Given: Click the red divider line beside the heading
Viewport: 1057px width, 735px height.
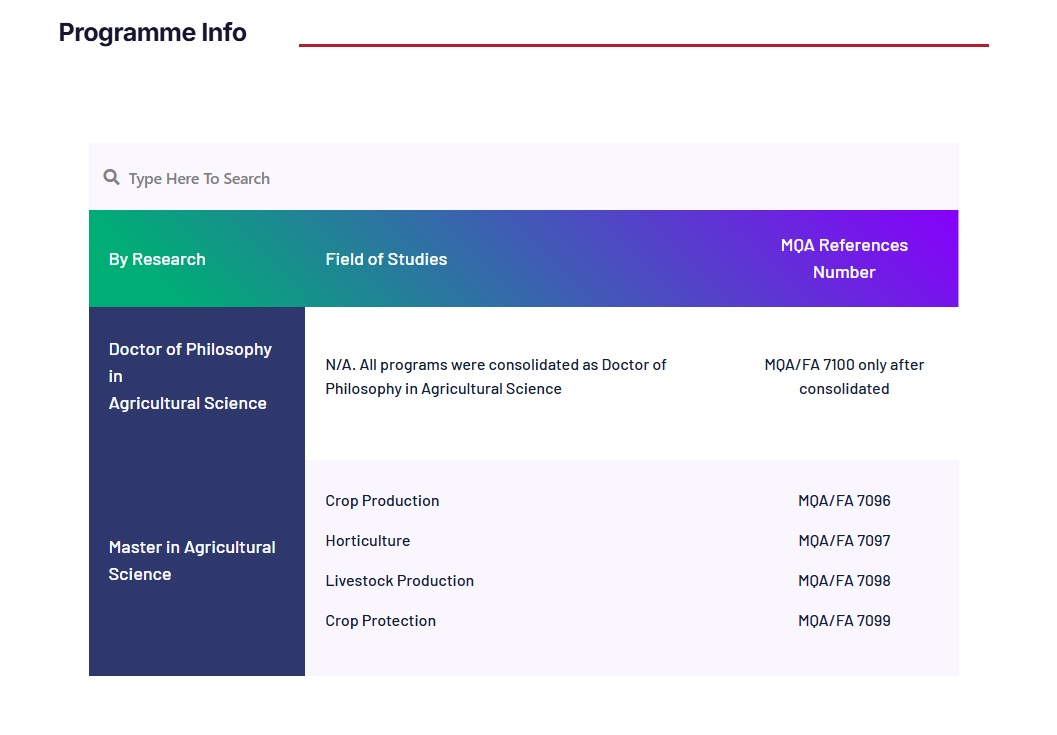Looking at the screenshot, I should pos(643,45).
